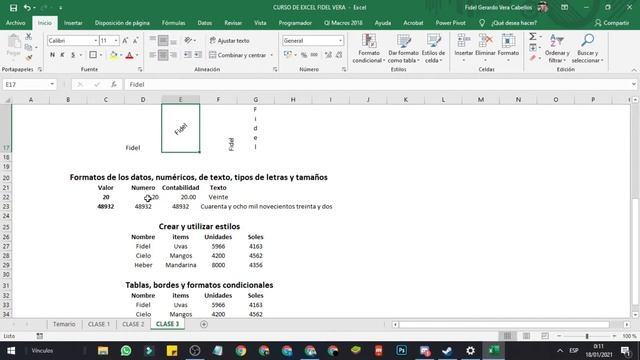Insert cells with Insertar button
The width and height of the screenshot is (640, 360).
(x=464, y=48)
